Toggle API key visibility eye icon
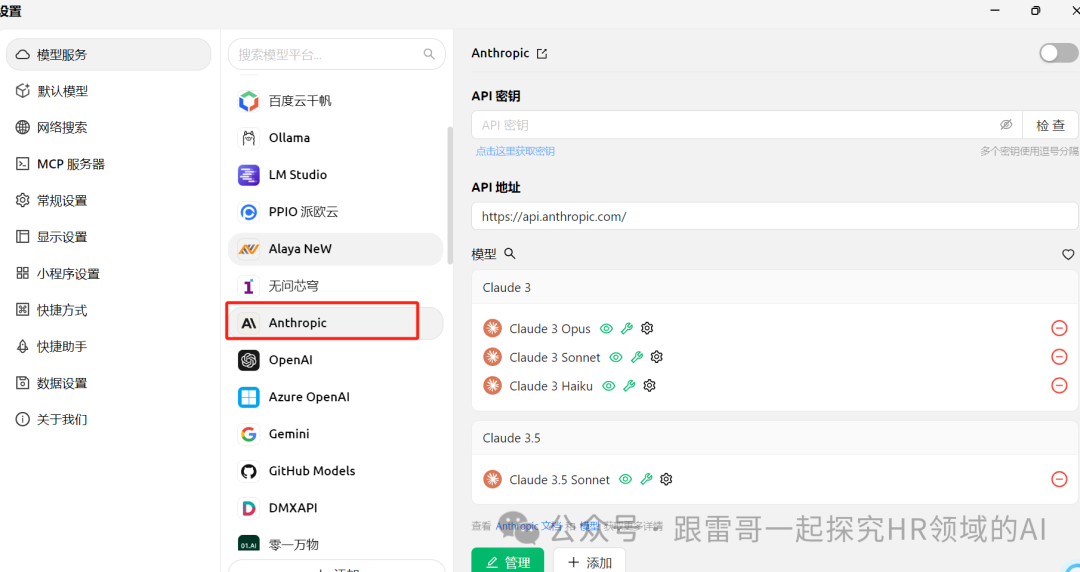The image size is (1080, 572). (1006, 125)
